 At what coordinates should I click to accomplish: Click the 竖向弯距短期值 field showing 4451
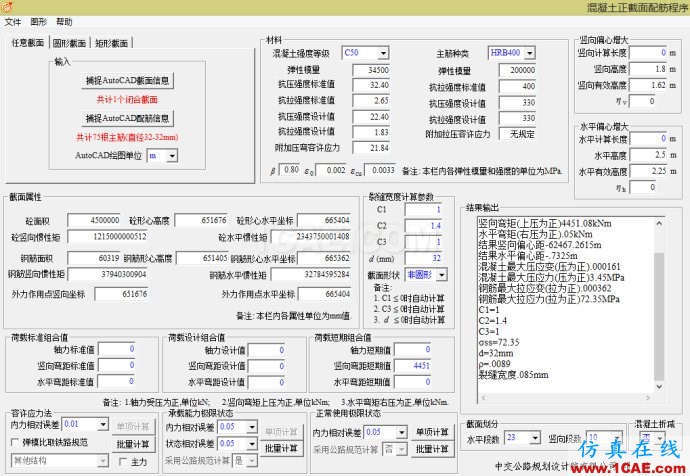(413, 366)
